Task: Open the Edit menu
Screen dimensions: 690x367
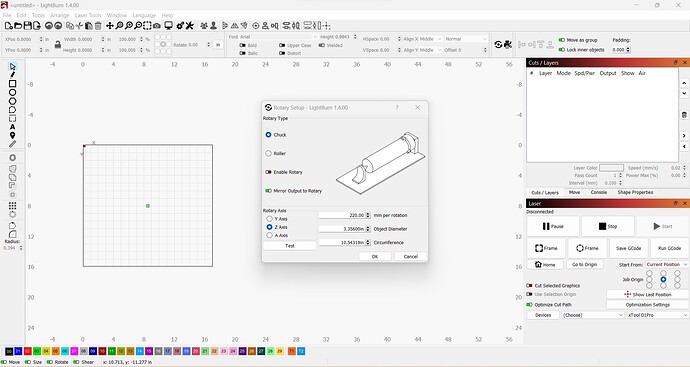Action: tap(22, 15)
